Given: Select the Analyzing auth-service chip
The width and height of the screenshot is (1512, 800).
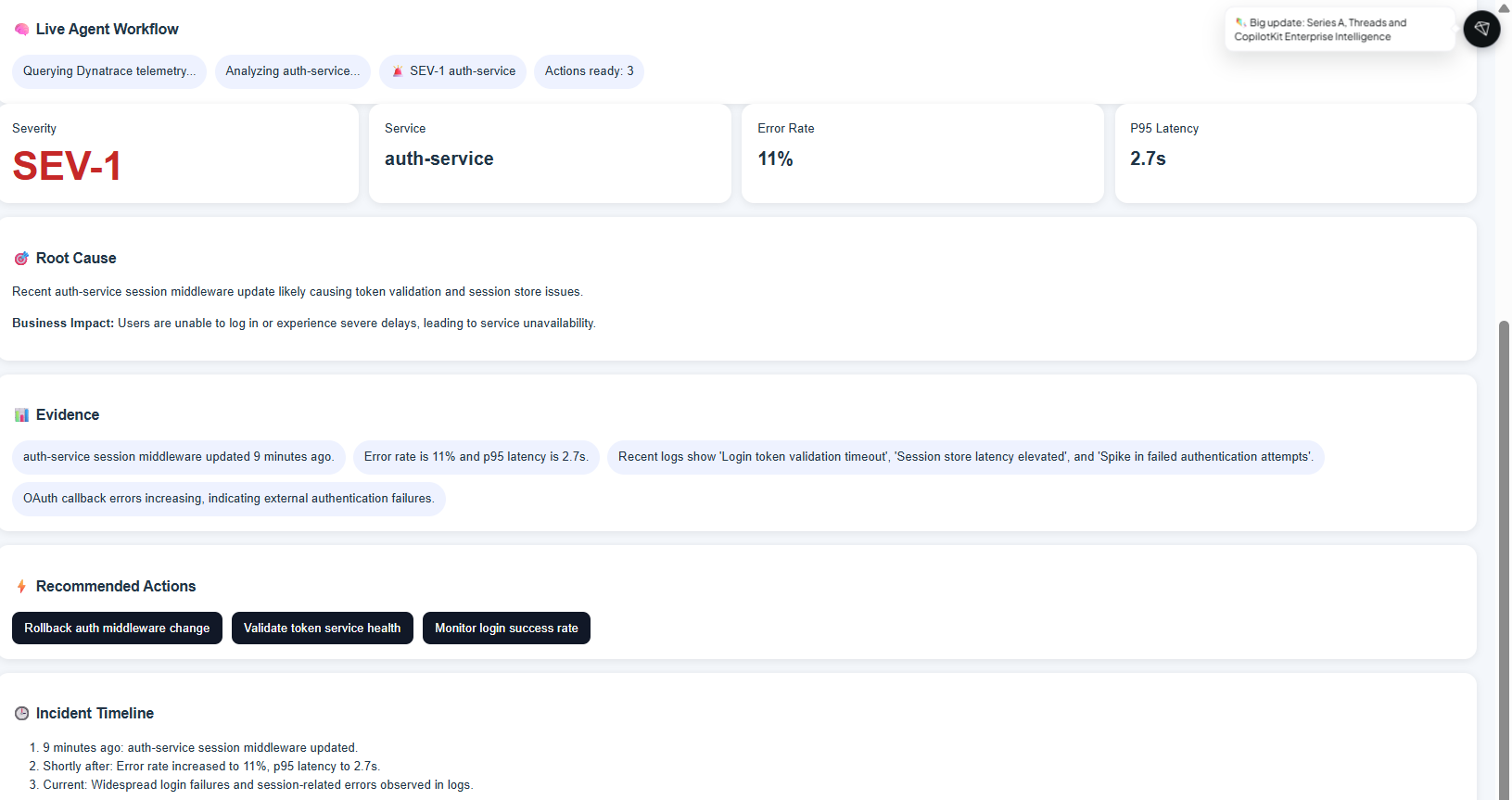Looking at the screenshot, I should pos(293,71).
